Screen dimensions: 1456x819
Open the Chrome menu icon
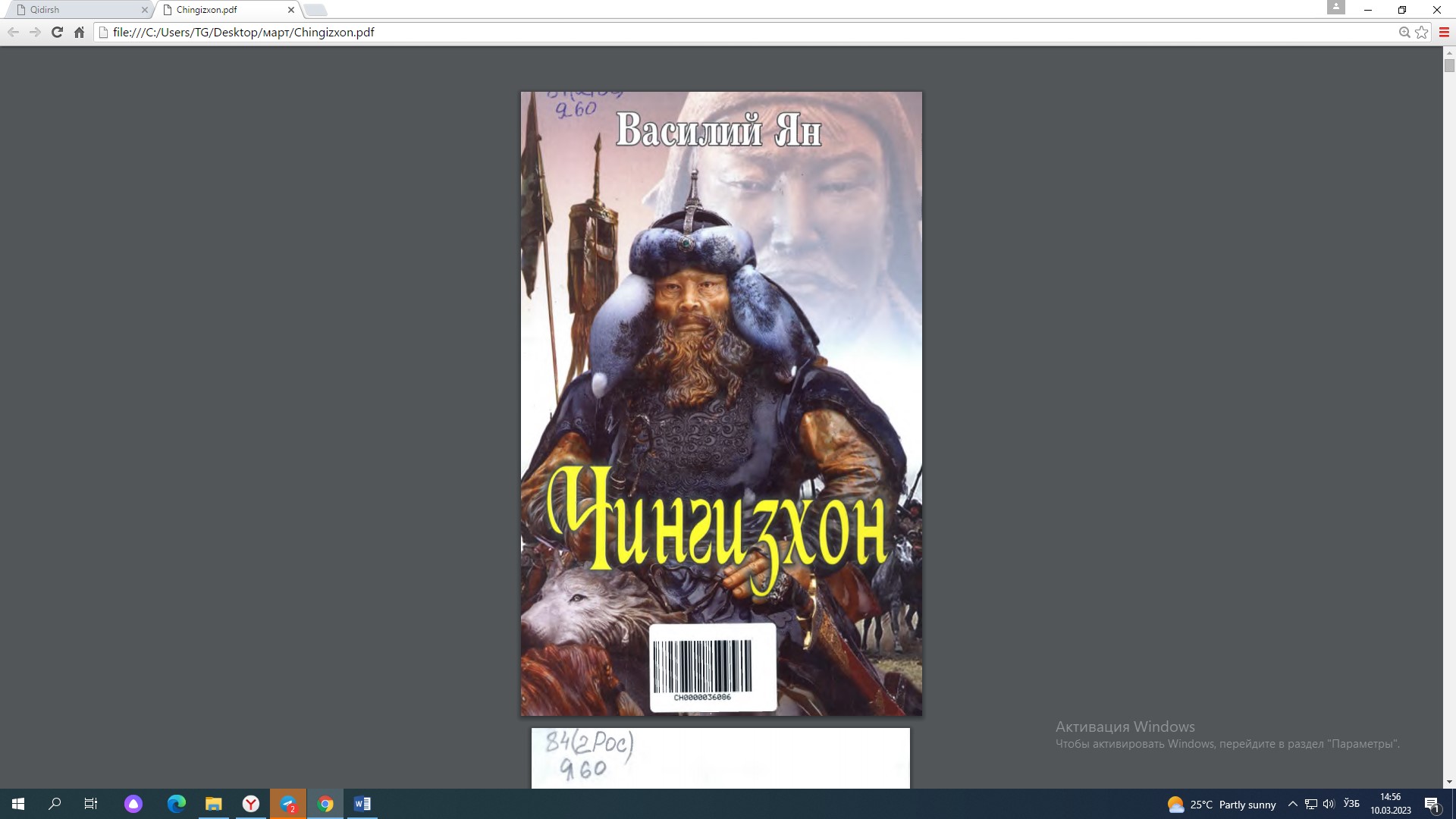coord(1444,32)
